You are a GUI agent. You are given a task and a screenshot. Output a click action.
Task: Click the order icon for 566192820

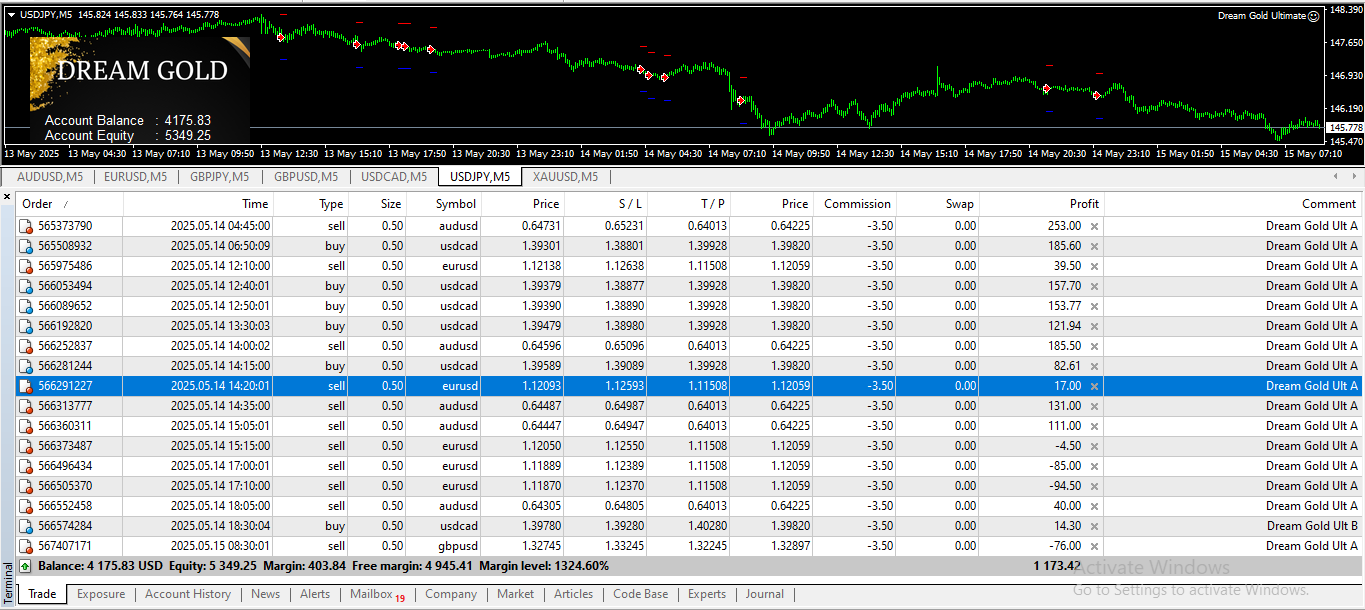coord(26,326)
